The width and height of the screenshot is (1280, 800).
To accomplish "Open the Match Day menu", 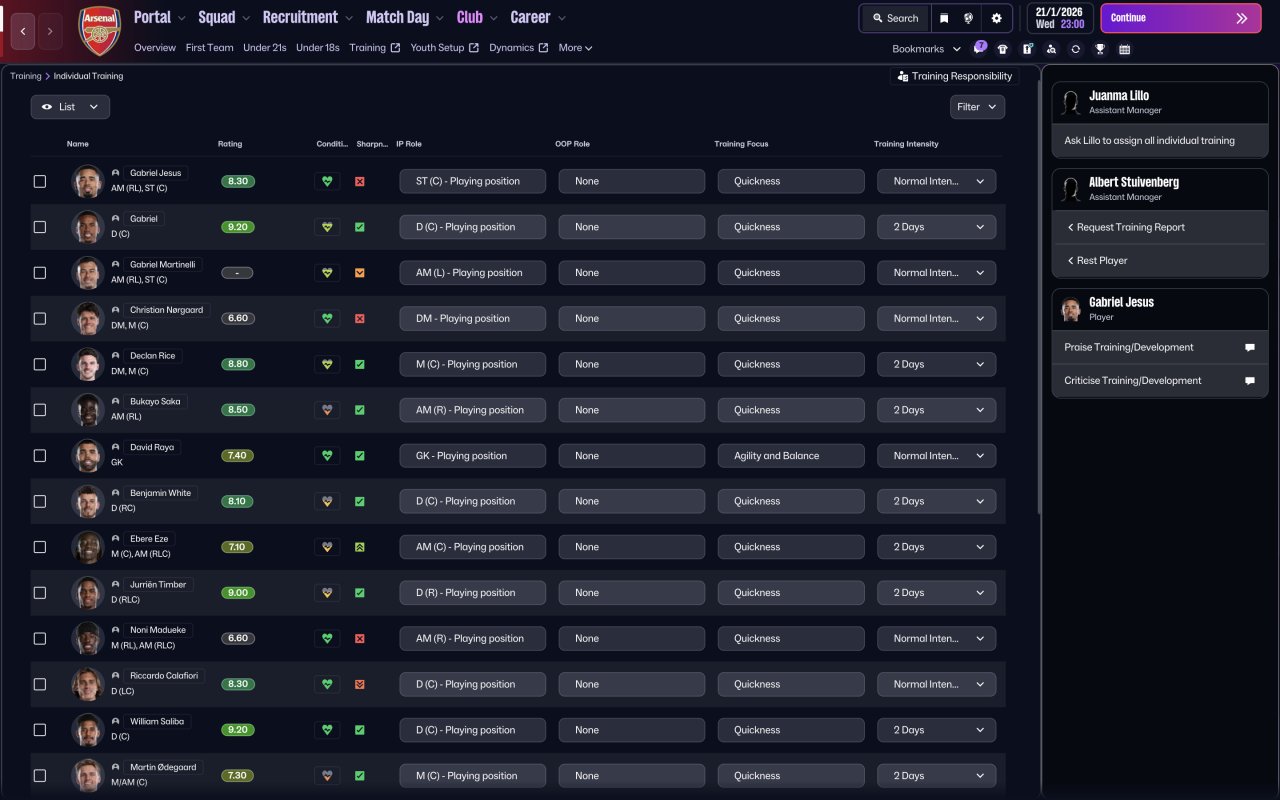I will (x=405, y=17).
